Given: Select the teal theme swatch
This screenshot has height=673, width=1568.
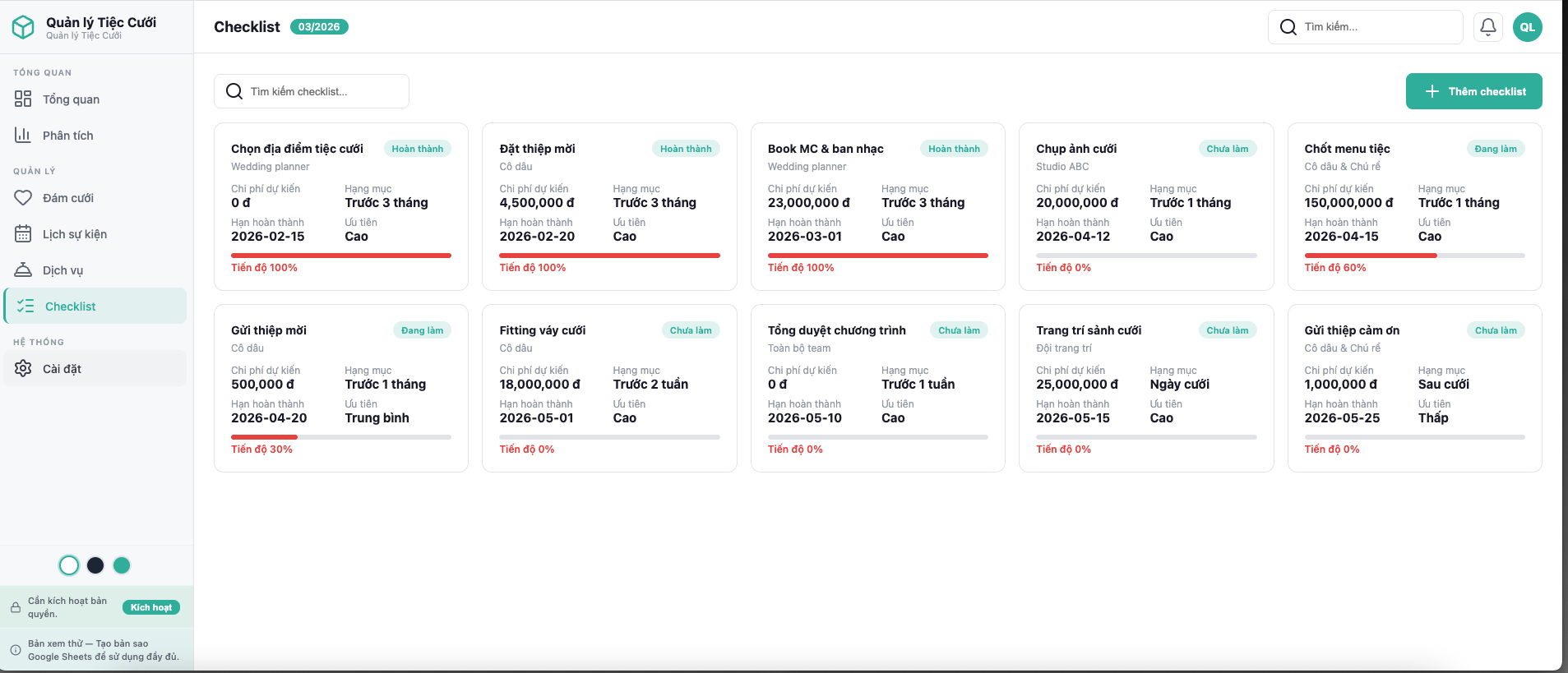Looking at the screenshot, I should click(122, 565).
